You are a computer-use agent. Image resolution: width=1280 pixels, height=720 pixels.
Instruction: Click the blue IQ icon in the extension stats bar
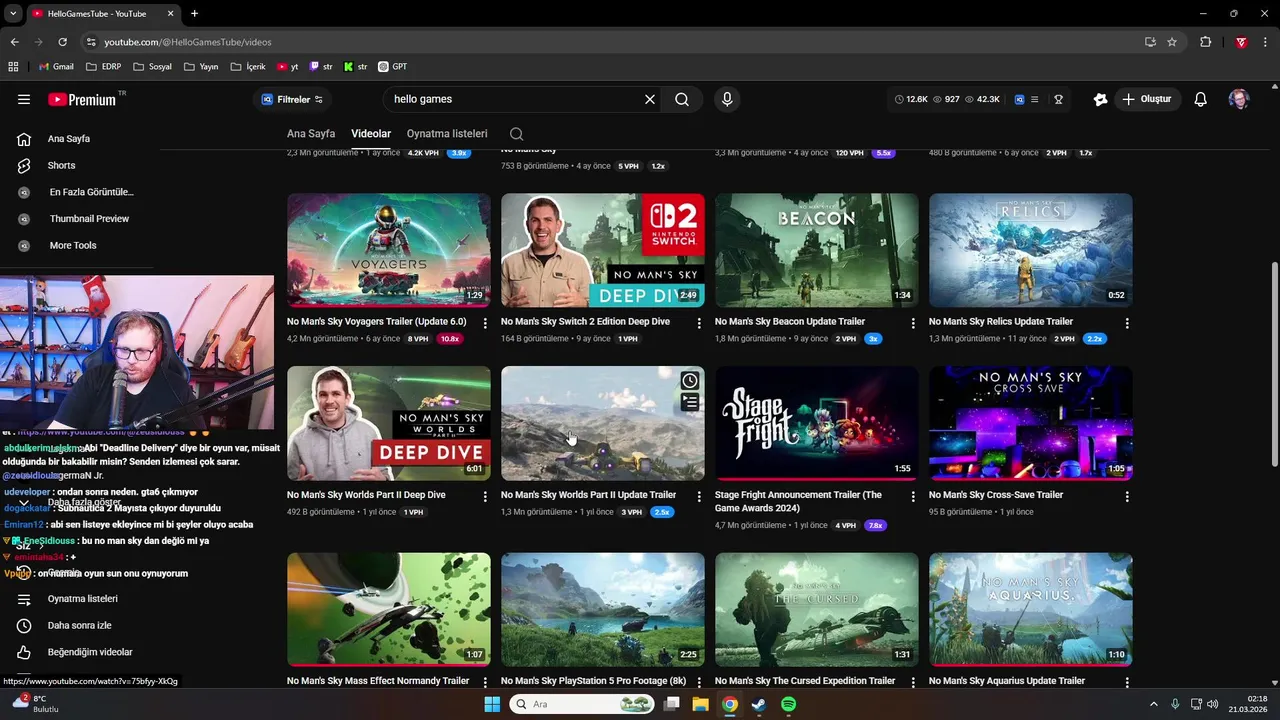pyautogui.click(x=1019, y=99)
